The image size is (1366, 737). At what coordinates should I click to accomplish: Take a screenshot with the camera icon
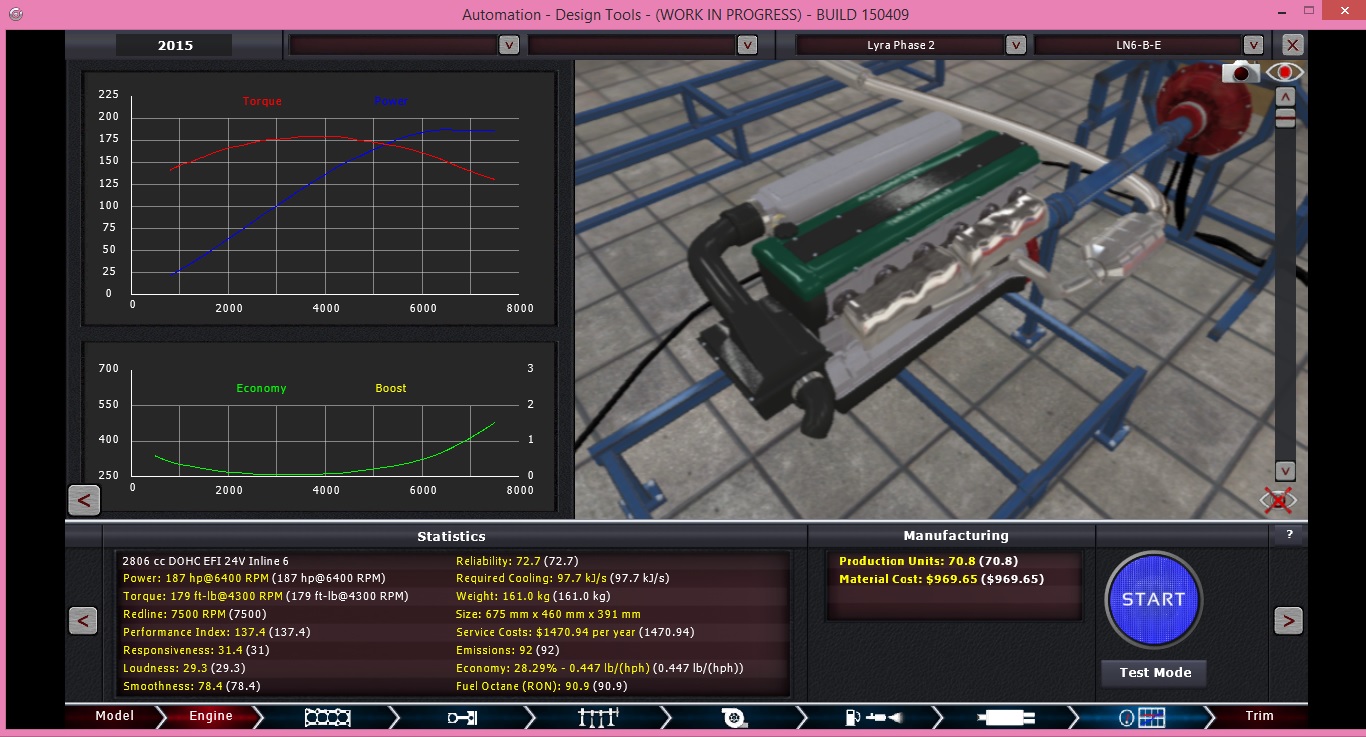coord(1241,72)
